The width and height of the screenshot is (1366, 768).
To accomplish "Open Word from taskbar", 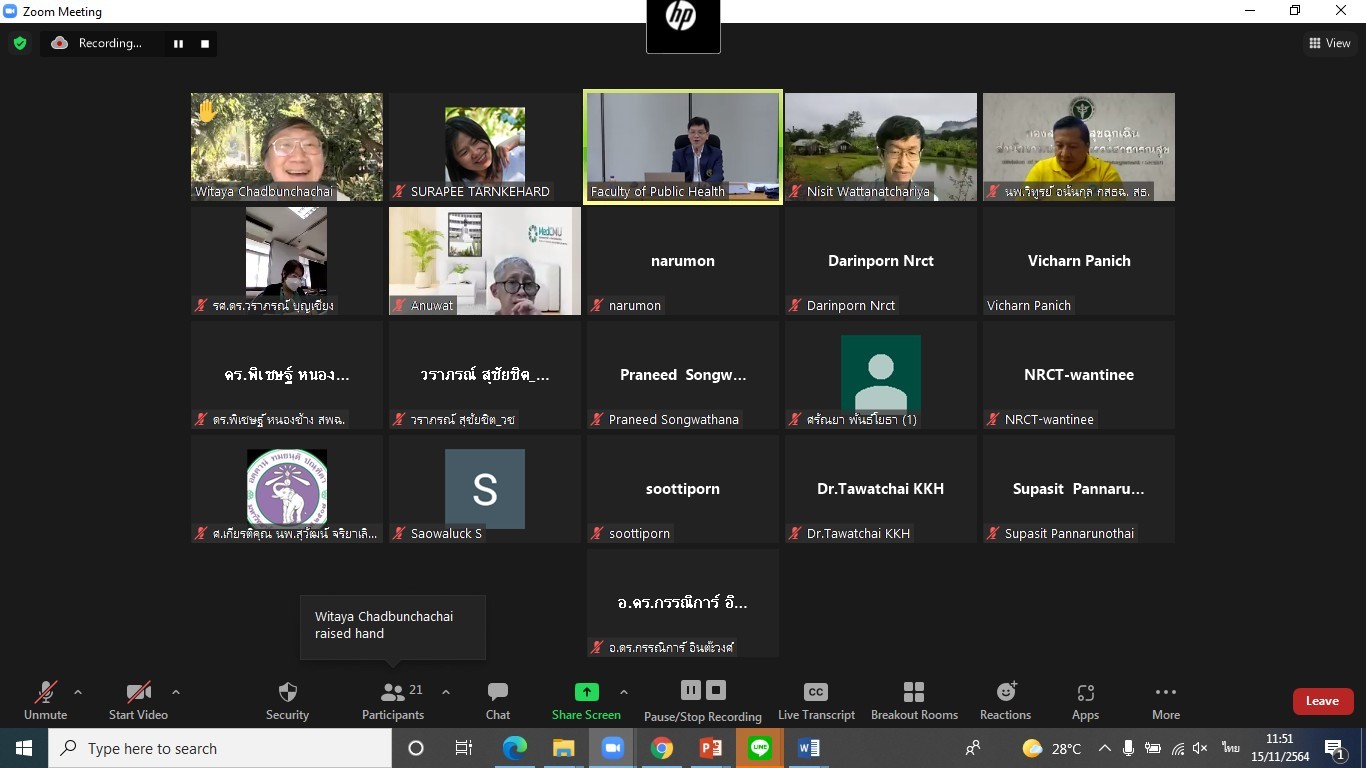I will pos(808,748).
